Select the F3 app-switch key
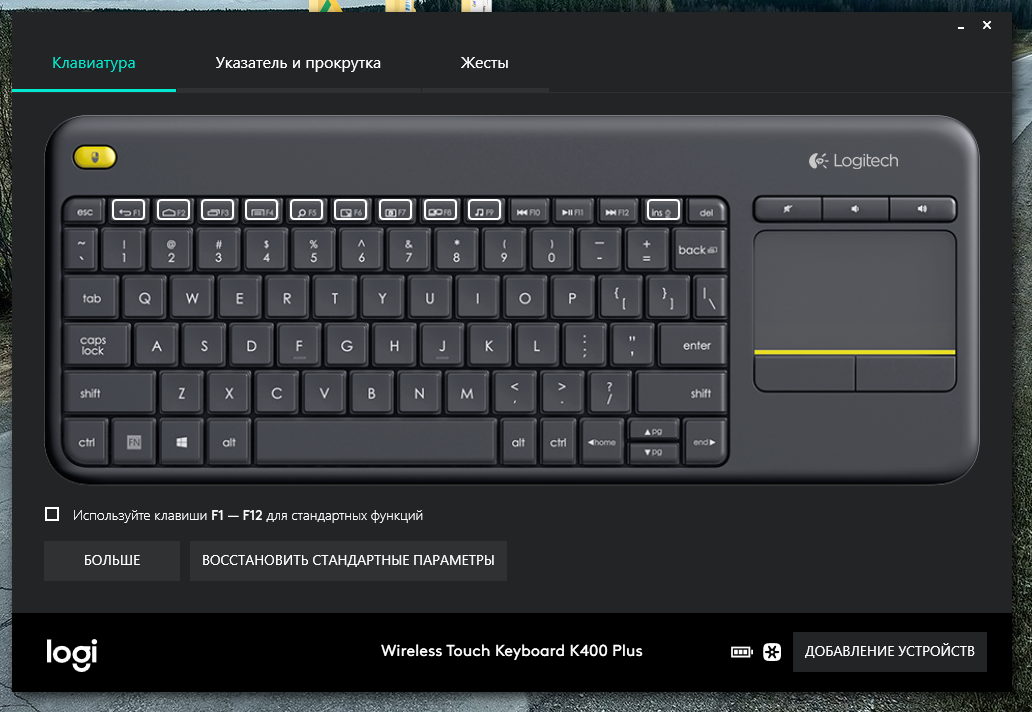 coord(217,211)
